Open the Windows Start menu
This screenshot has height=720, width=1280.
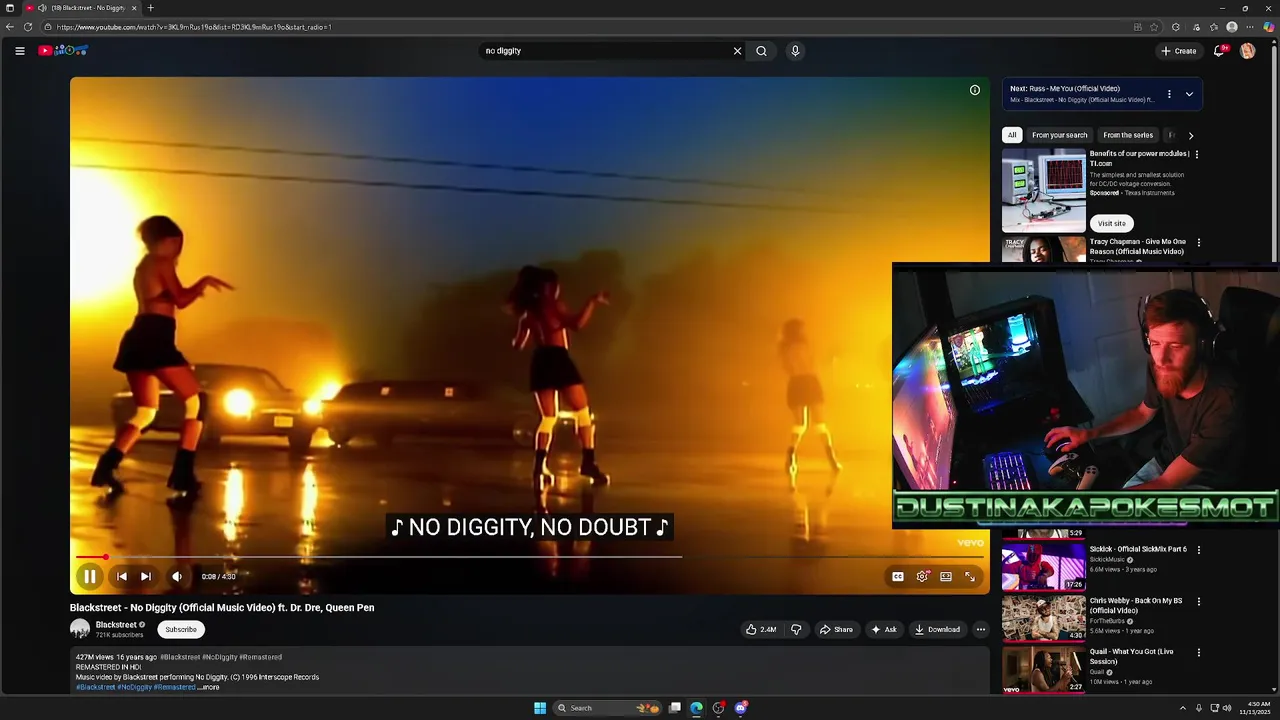[x=540, y=708]
